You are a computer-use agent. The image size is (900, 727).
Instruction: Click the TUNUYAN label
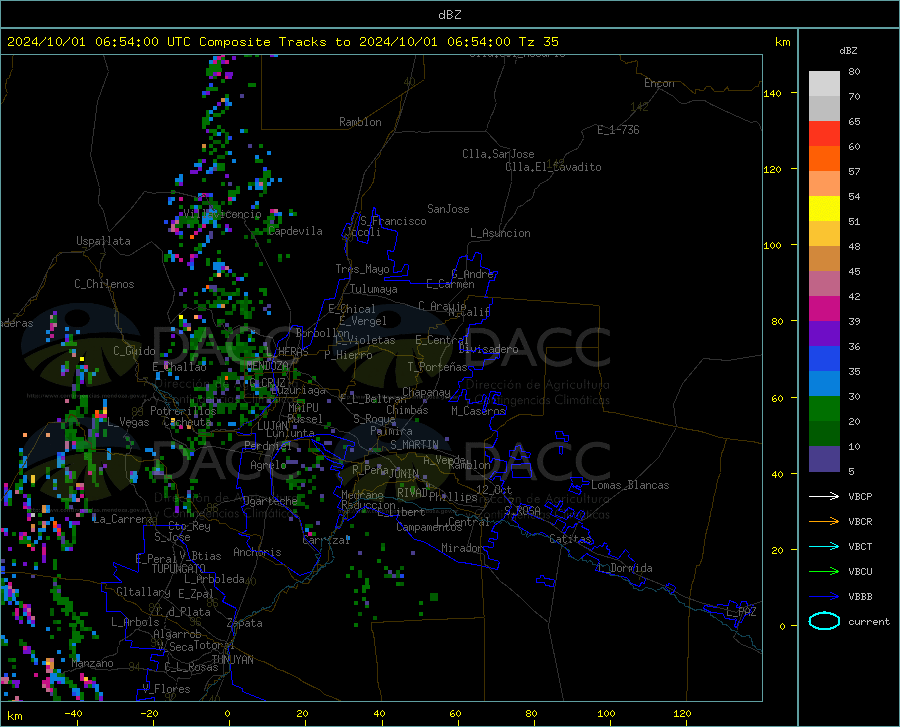pos(232,660)
